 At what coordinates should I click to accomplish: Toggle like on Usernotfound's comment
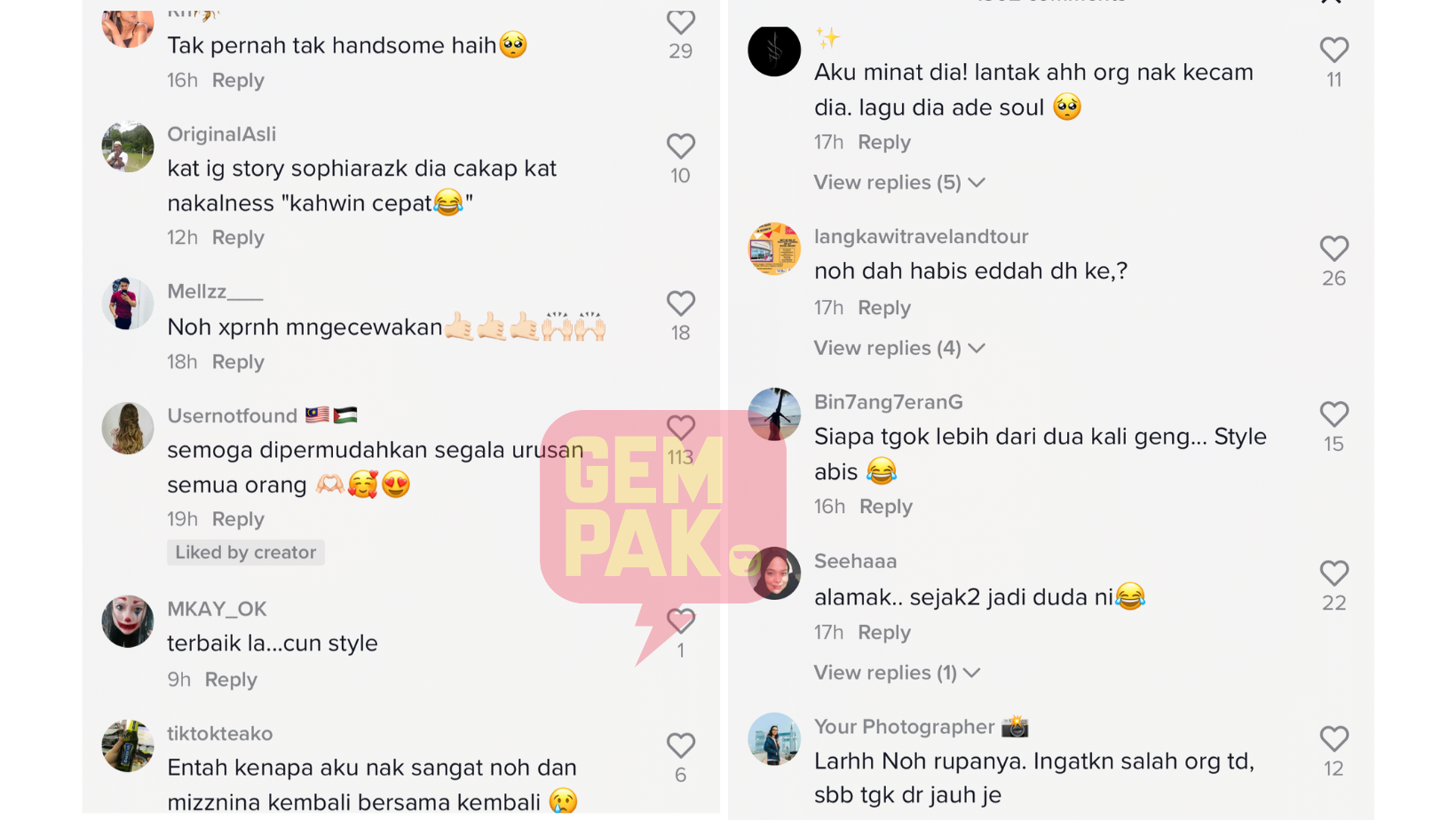pyautogui.click(x=680, y=428)
